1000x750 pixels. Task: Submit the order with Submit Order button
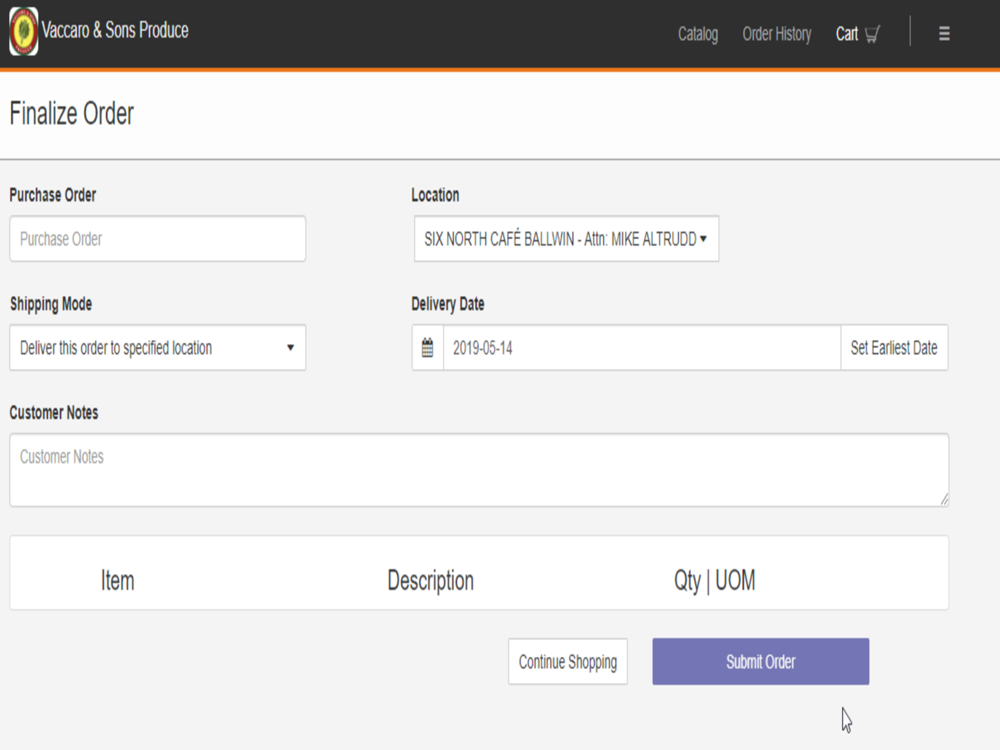(760, 661)
